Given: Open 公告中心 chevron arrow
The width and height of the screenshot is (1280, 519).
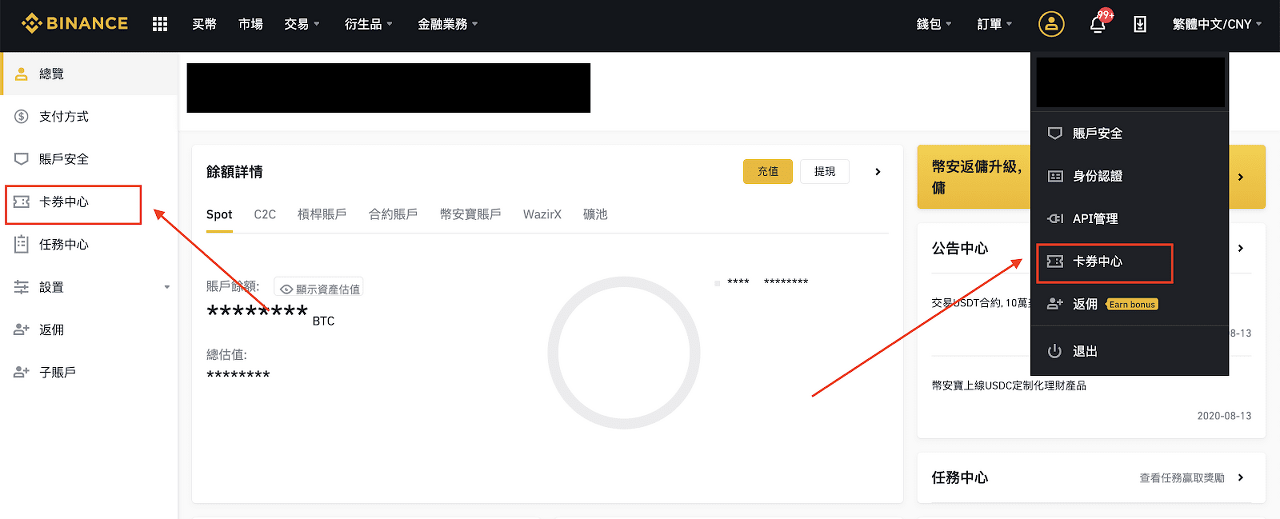Looking at the screenshot, I should click(1241, 248).
